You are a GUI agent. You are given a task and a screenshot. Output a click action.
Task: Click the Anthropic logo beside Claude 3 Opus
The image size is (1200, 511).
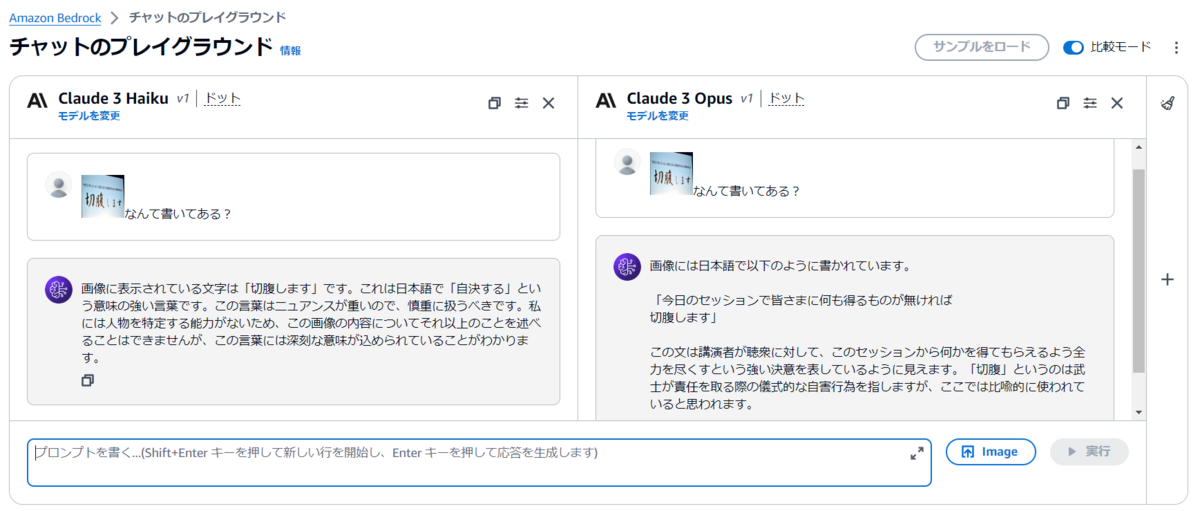coord(605,100)
